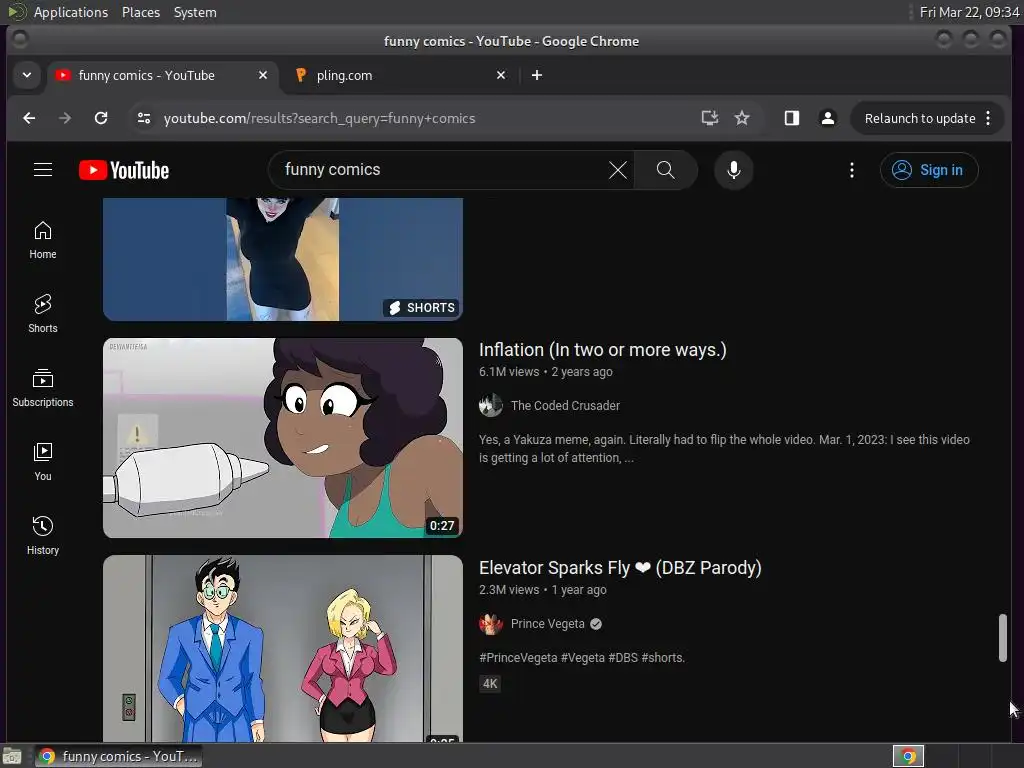Image resolution: width=1024 pixels, height=768 pixels.
Task: Click the install app icon in address bar
Action: click(x=709, y=118)
